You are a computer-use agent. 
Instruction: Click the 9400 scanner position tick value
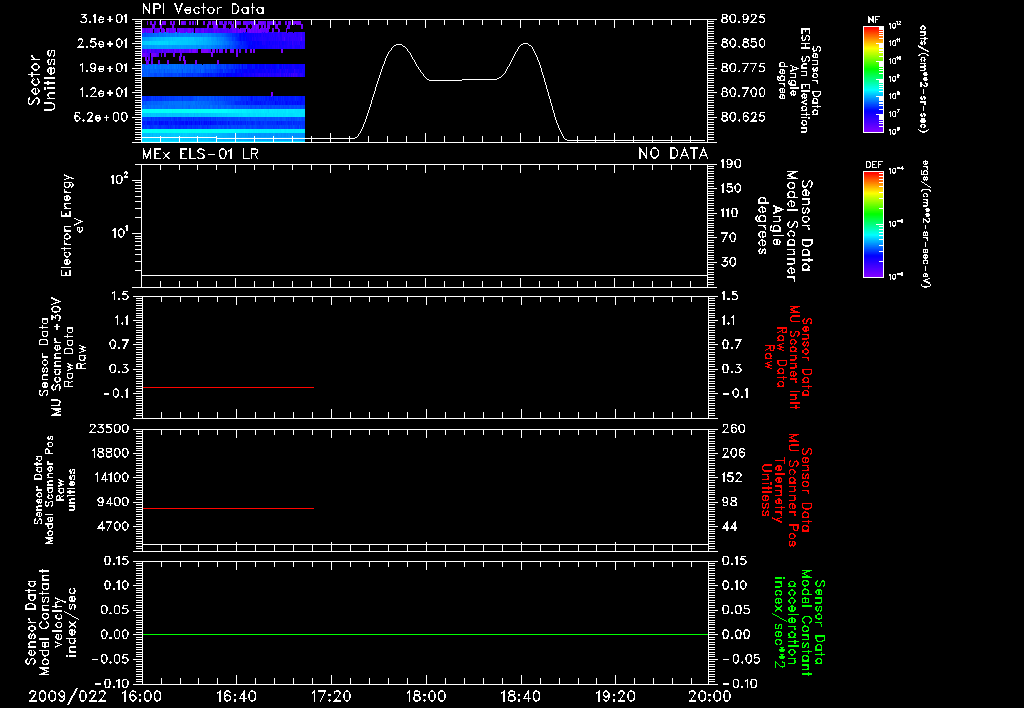click(112, 502)
